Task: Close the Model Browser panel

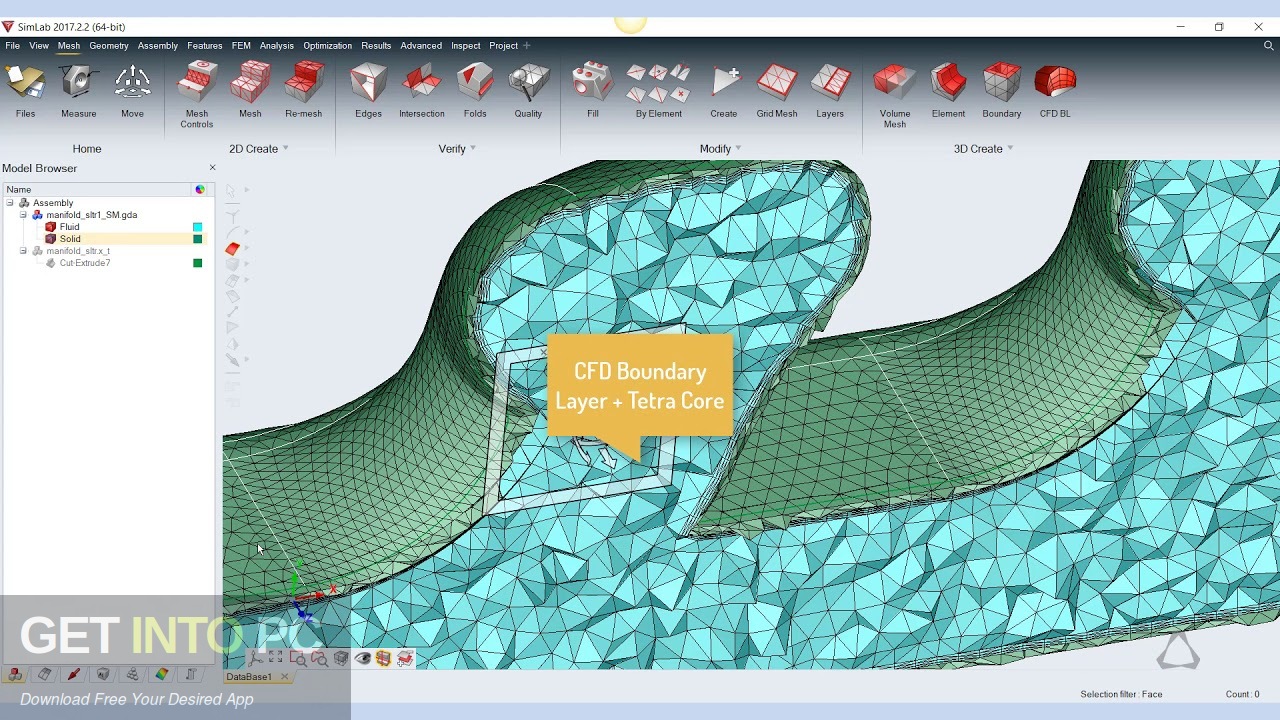Action: pos(211,167)
